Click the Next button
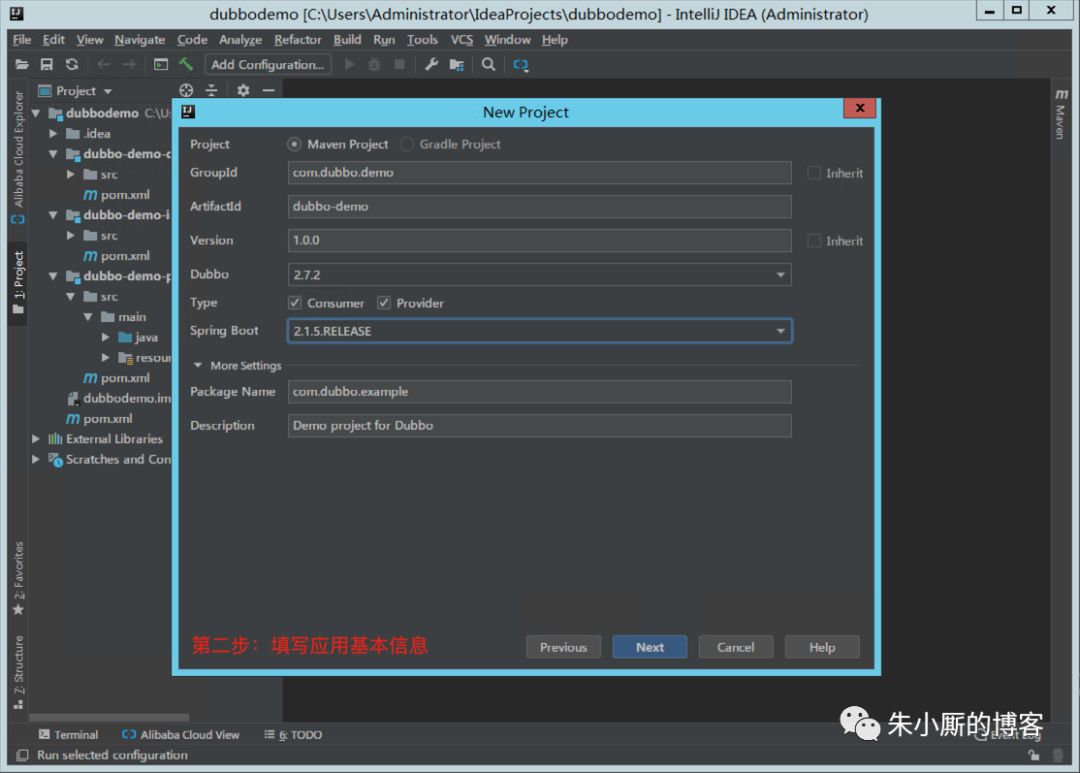 649,647
